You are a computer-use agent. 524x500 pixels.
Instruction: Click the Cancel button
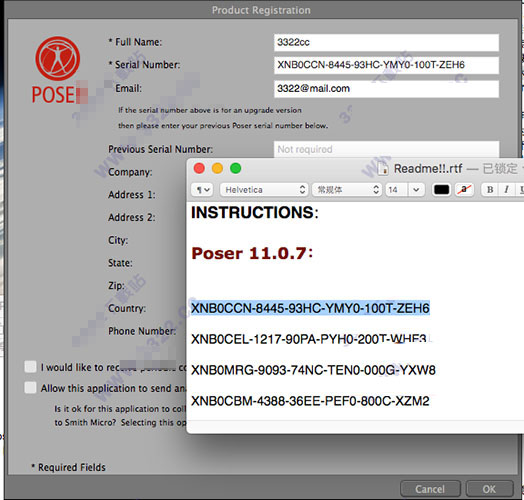point(430,489)
